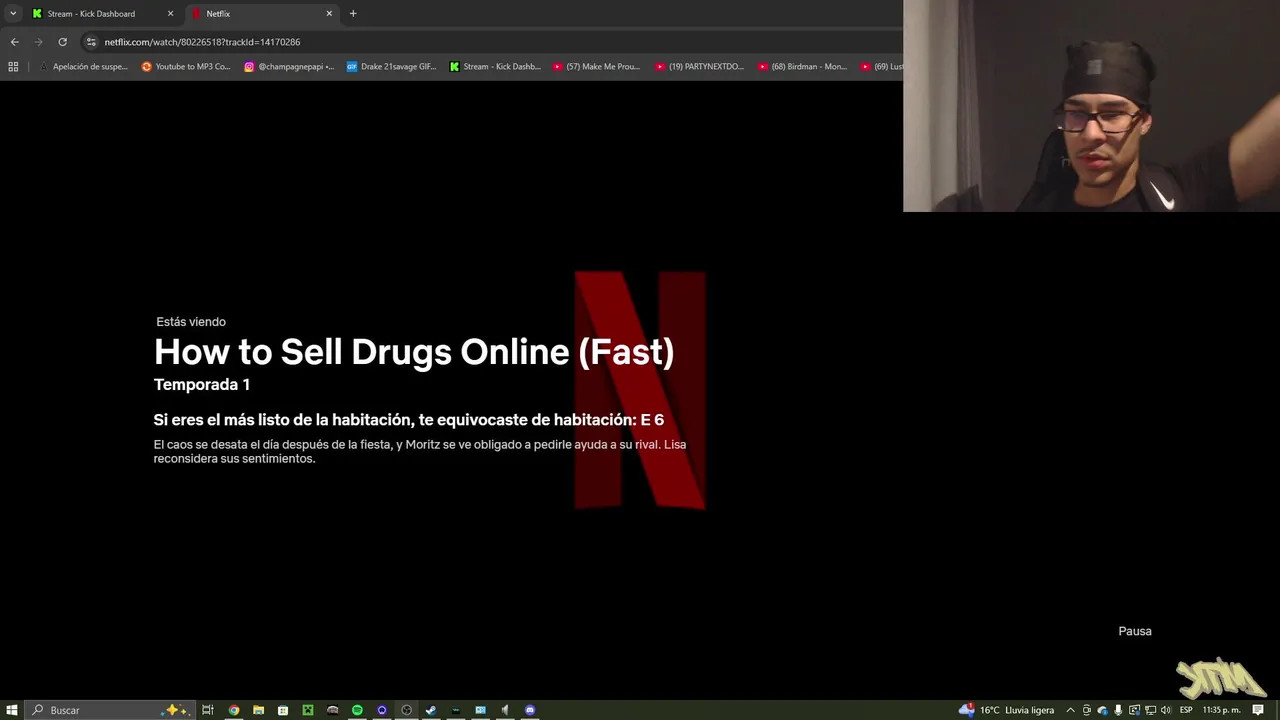Expand the tab search dropdown
The image size is (1280, 720).
point(13,14)
